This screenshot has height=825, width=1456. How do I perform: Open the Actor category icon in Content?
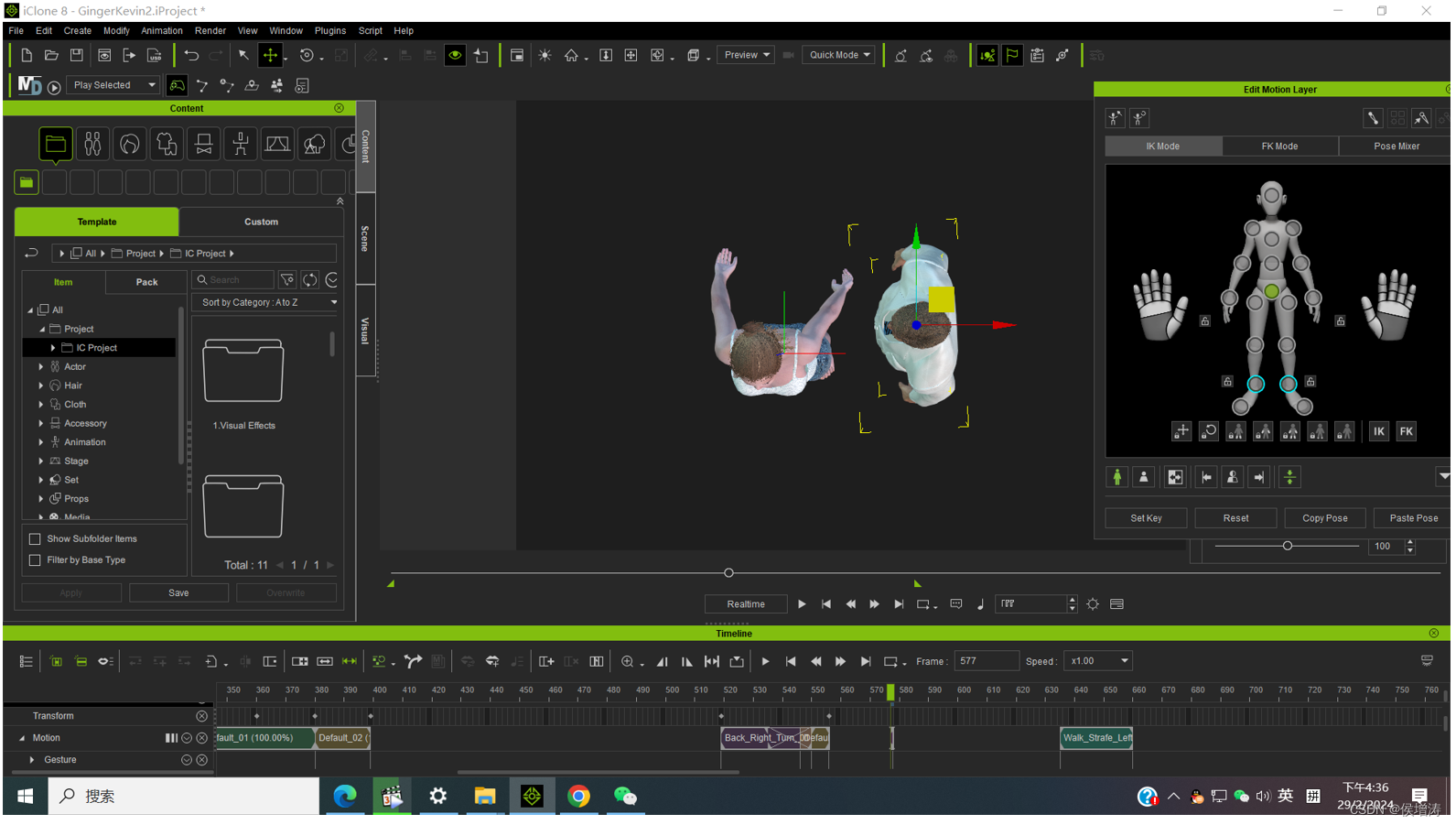point(92,144)
